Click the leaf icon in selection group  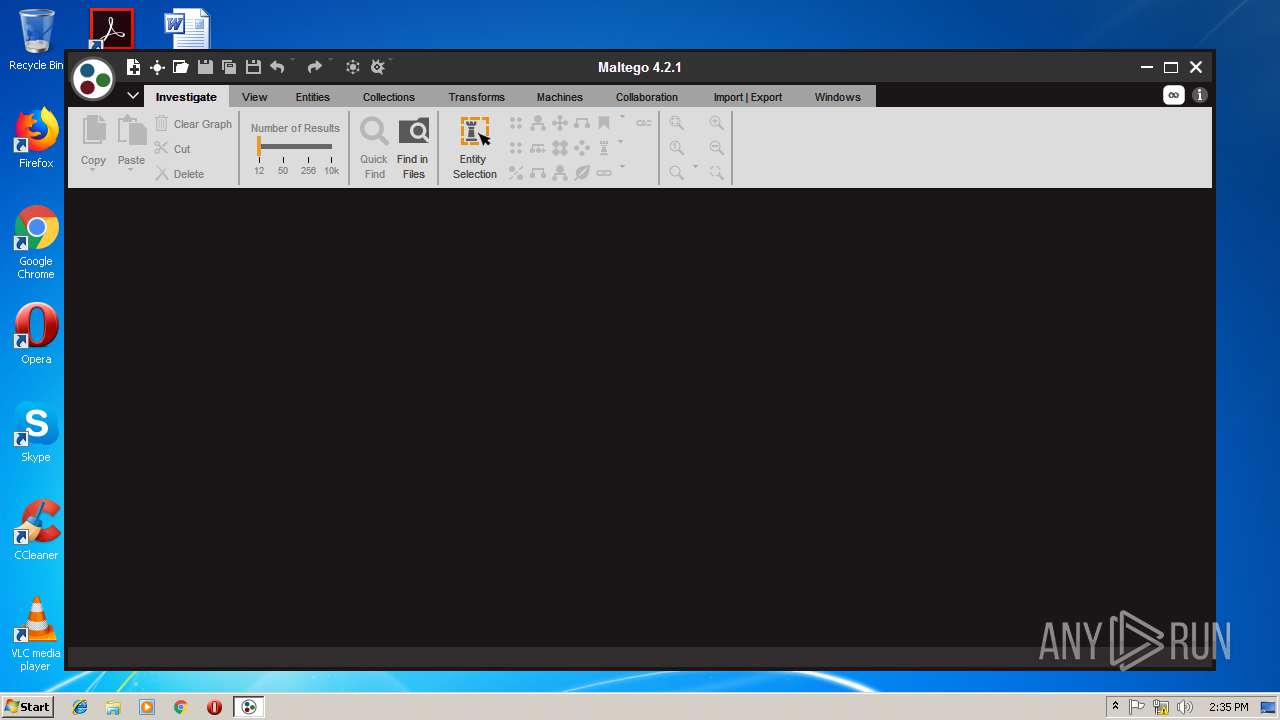(582, 172)
